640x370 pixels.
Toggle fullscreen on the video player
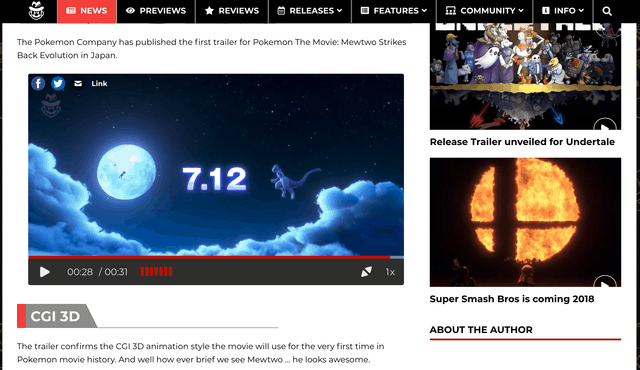tap(366, 272)
